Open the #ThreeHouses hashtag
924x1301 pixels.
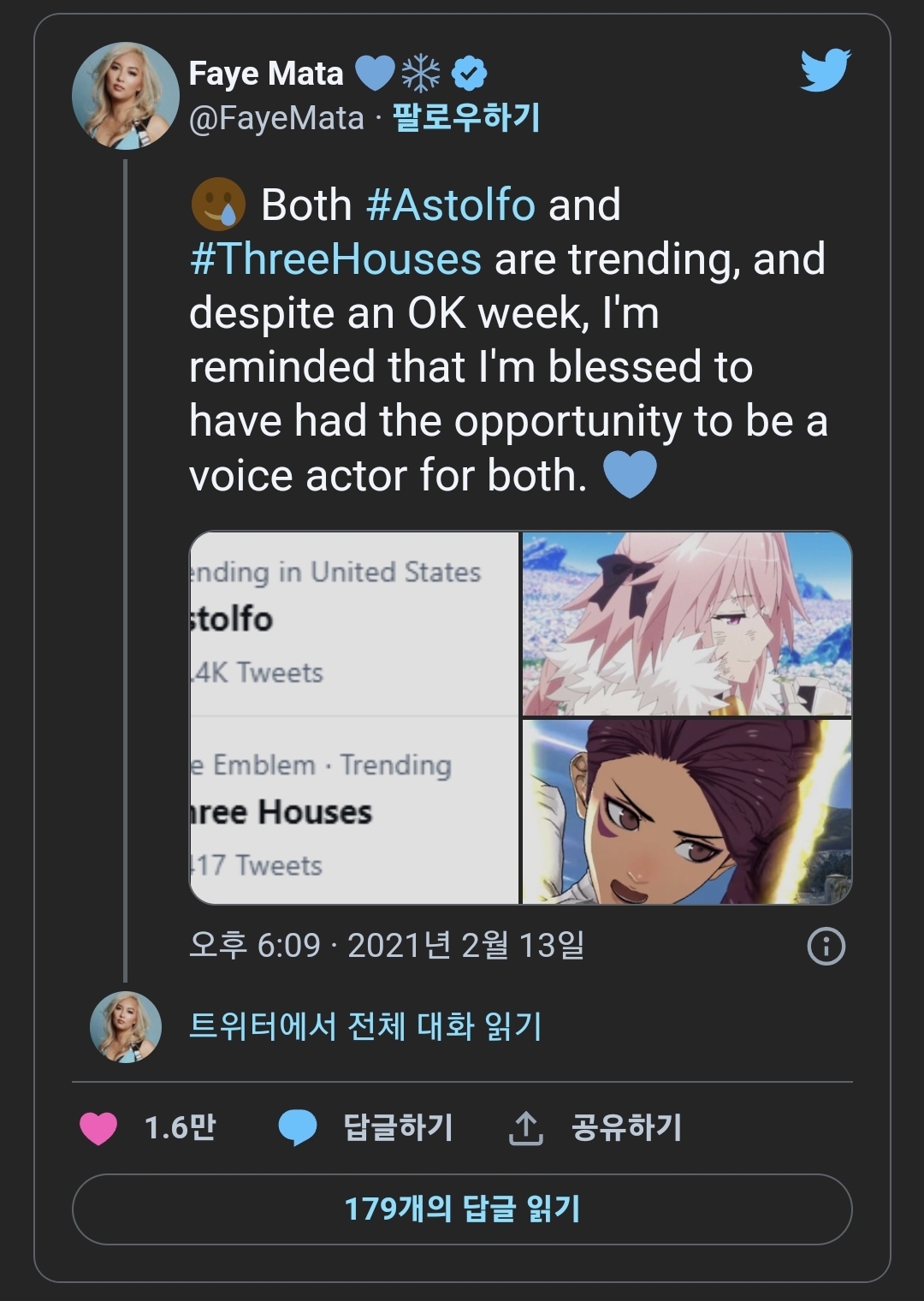(335, 259)
